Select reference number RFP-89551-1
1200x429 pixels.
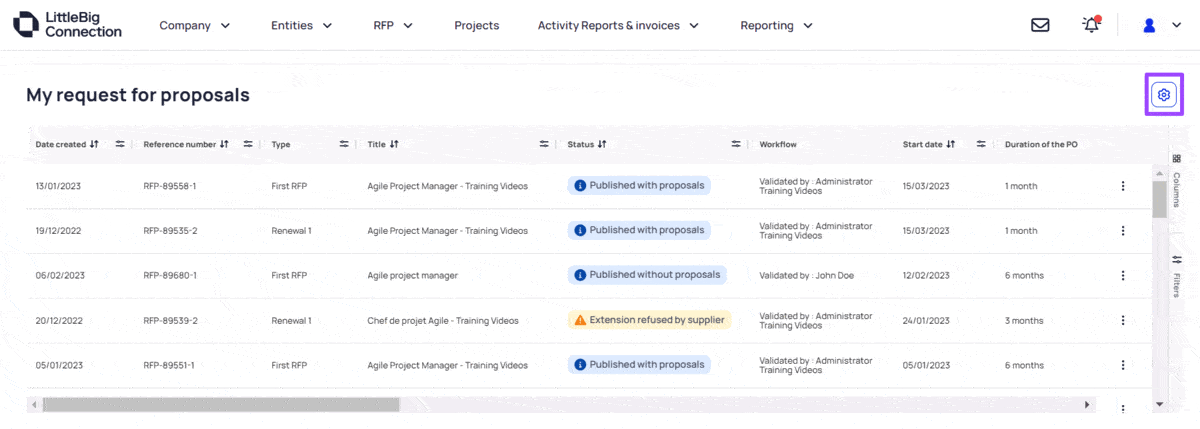tap(170, 365)
